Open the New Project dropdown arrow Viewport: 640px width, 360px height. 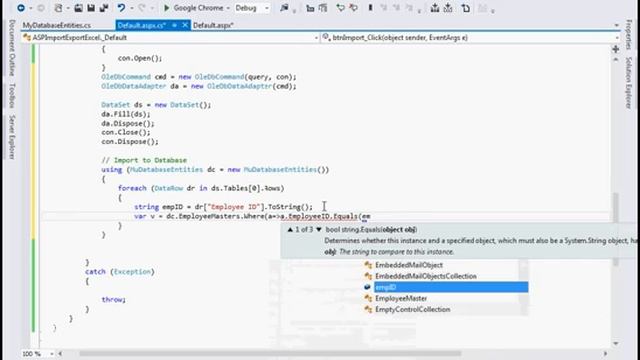point(68,8)
